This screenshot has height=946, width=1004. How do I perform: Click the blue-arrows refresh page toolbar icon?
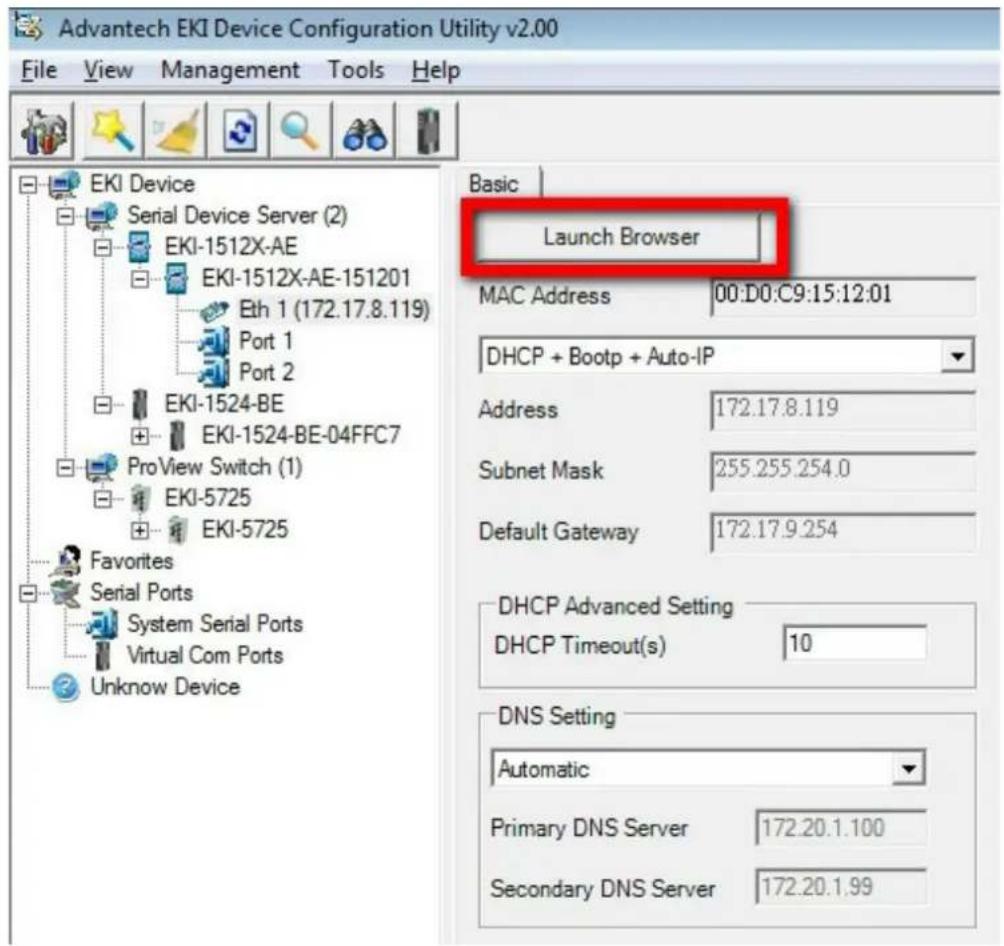point(239,131)
